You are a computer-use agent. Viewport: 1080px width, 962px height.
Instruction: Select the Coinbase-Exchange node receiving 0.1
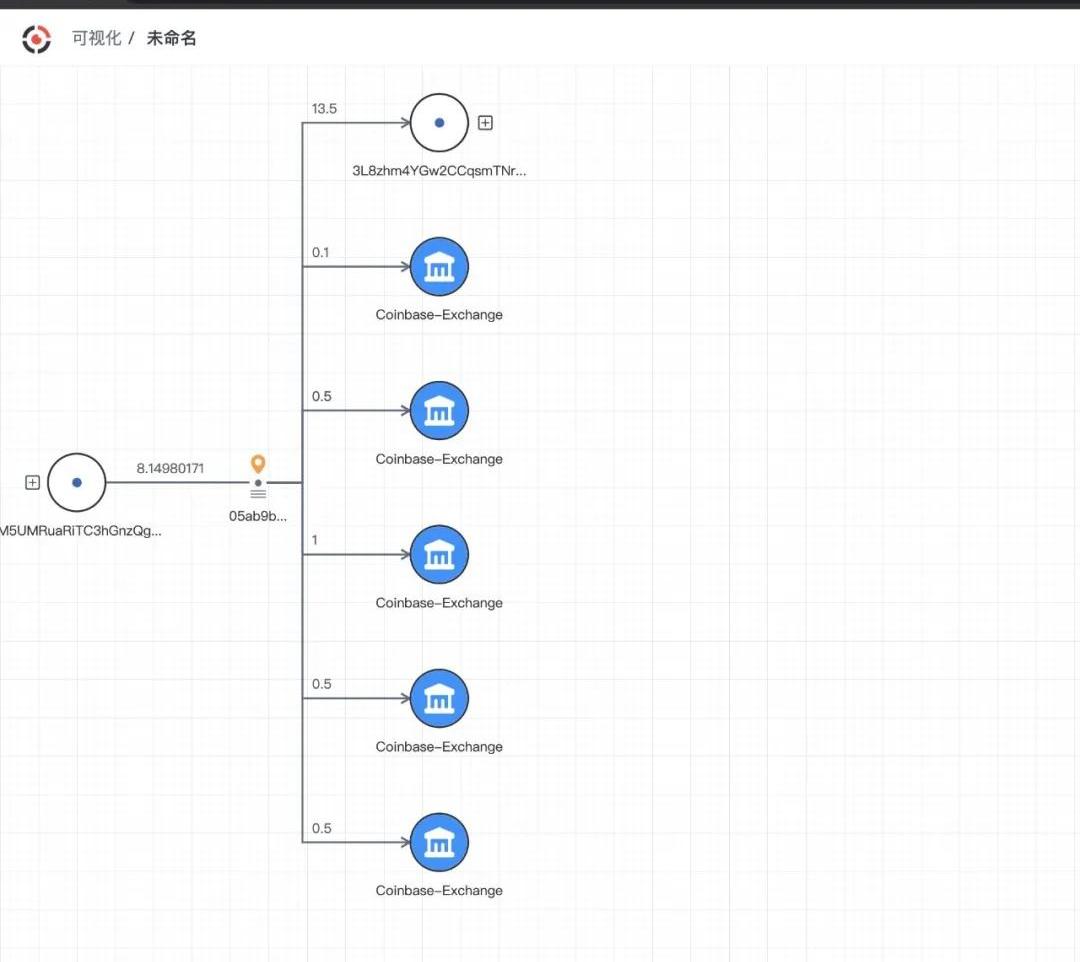point(439,267)
